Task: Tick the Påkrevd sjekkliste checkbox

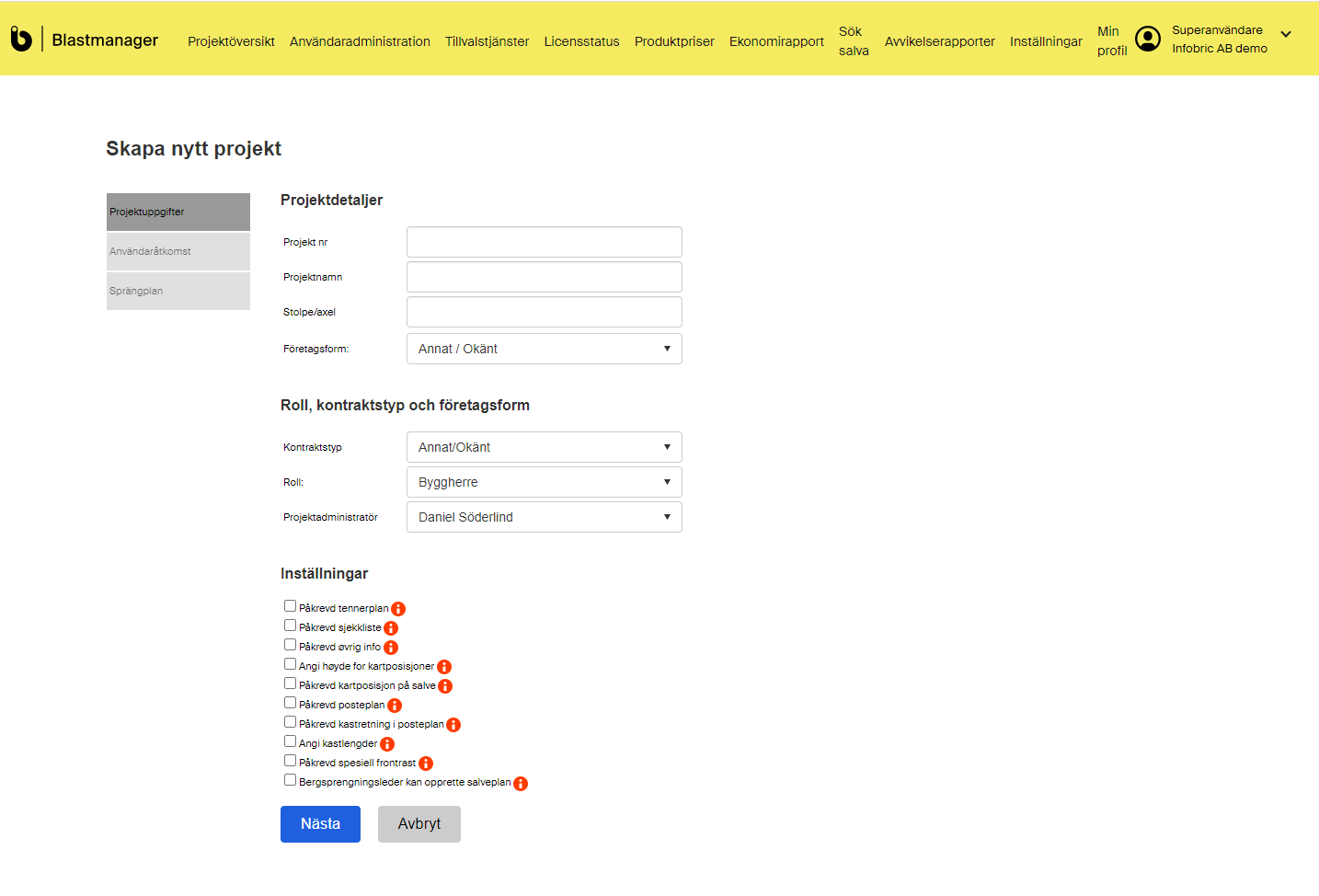Action: [x=290, y=626]
